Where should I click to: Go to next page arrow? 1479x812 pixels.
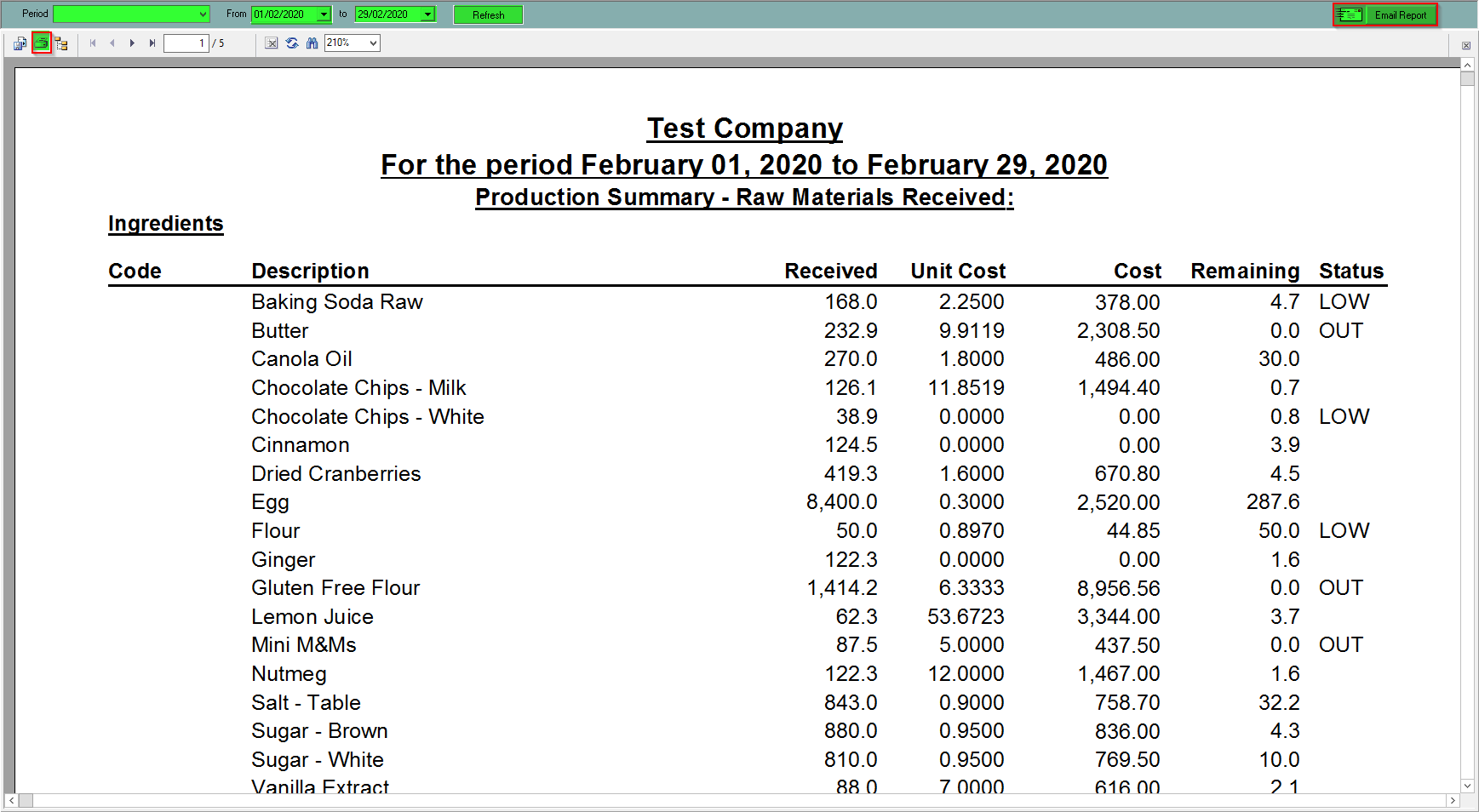pyautogui.click(x=132, y=43)
